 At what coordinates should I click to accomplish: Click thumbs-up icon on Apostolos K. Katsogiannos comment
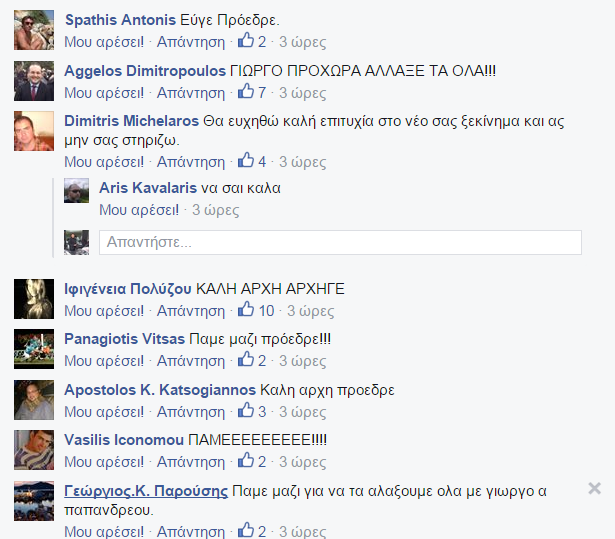tap(246, 410)
